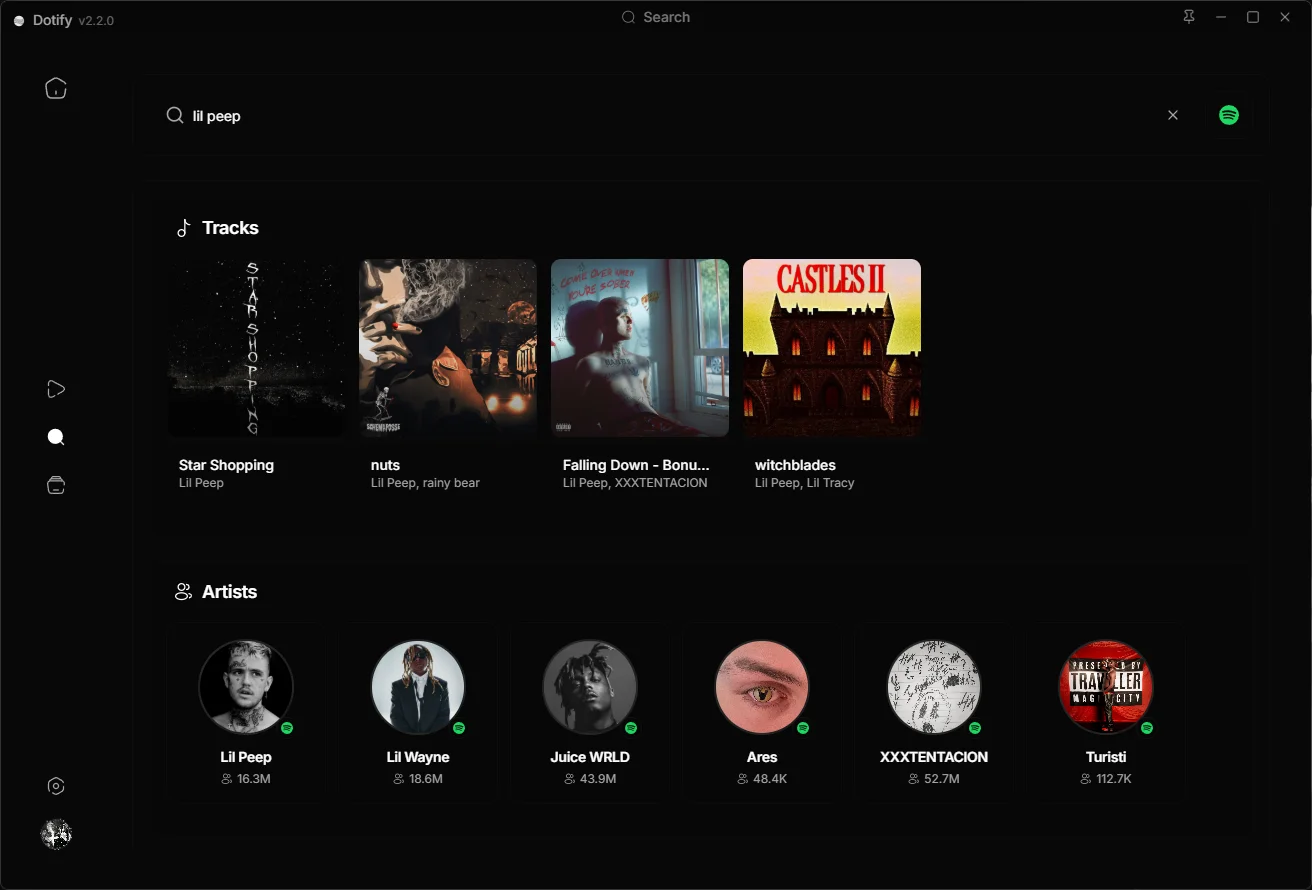
Task: Select the nuts track title
Action: pos(385,465)
